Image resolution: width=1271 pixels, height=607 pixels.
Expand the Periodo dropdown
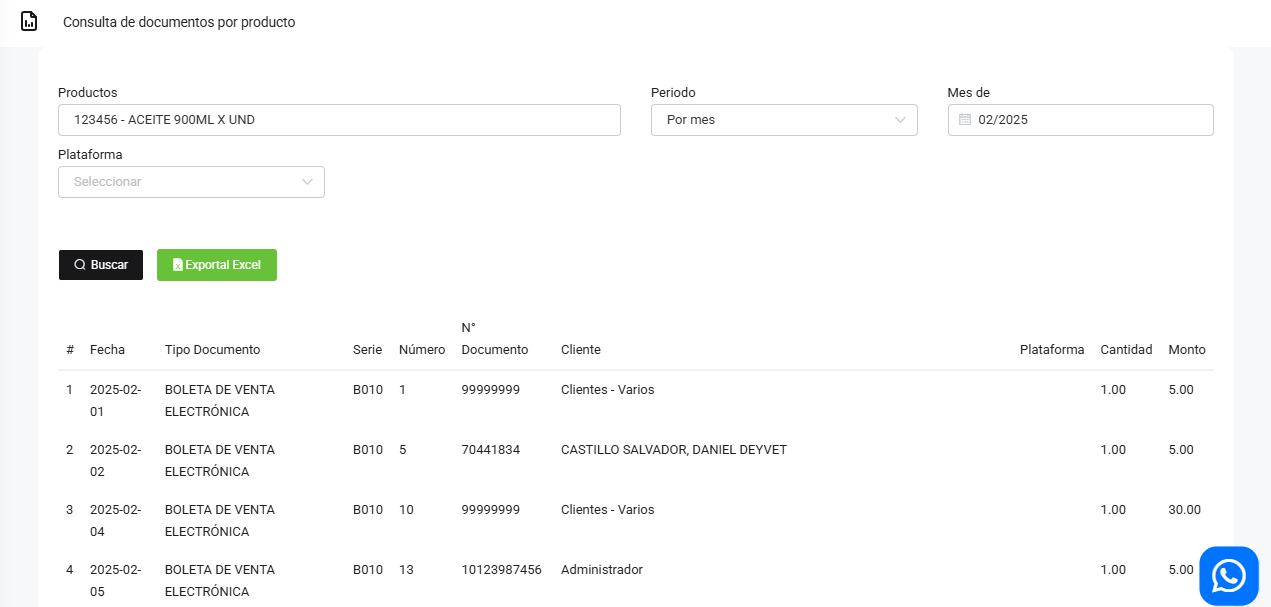pyautogui.click(x=783, y=120)
